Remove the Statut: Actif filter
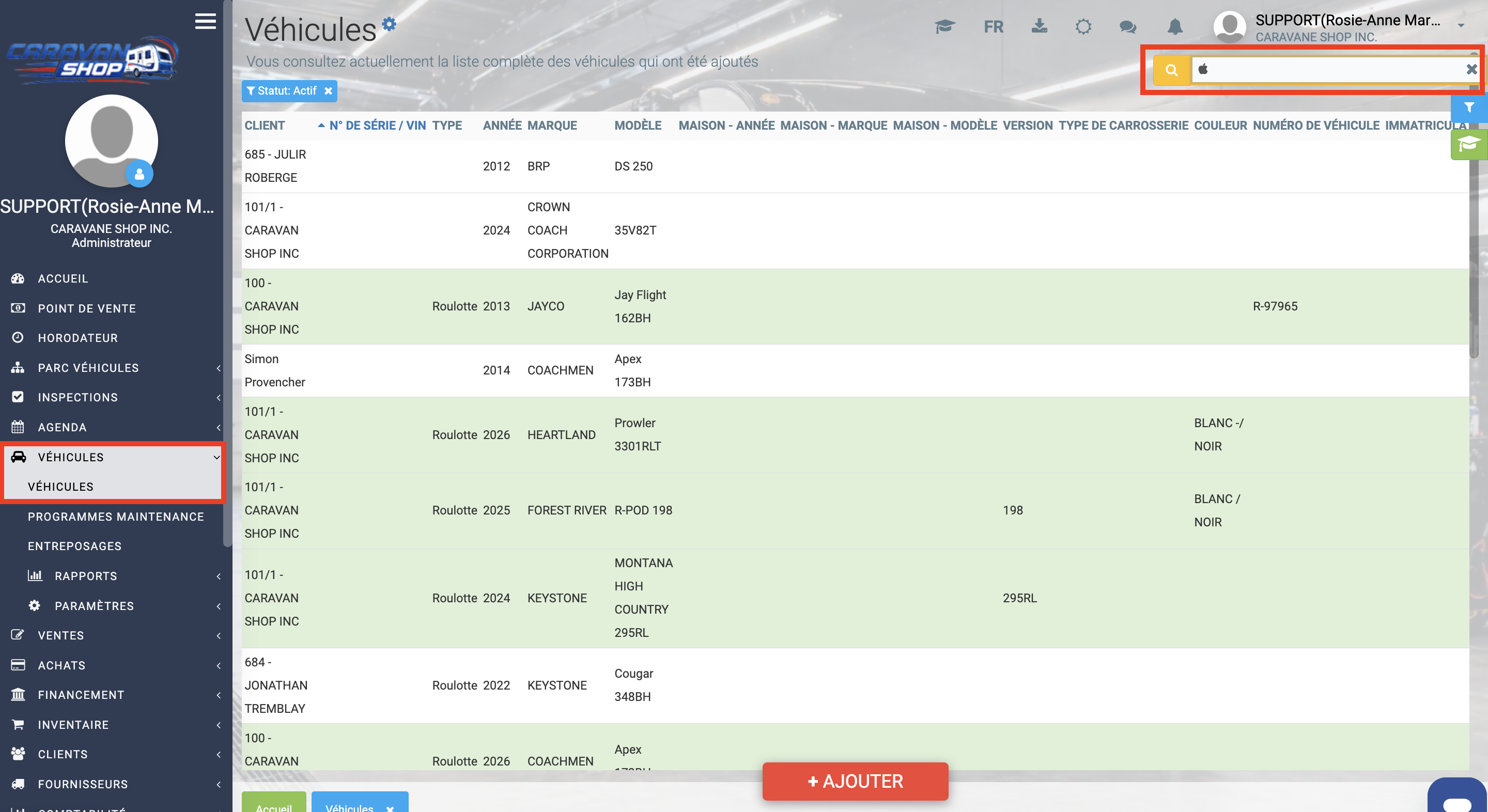Viewport: 1488px width, 812px height. 328,91
